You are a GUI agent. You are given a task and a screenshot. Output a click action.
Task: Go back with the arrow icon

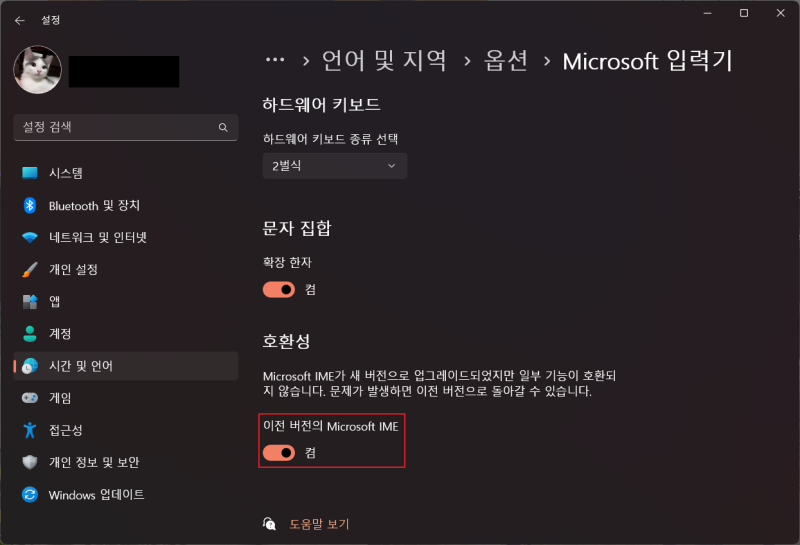click(20, 20)
